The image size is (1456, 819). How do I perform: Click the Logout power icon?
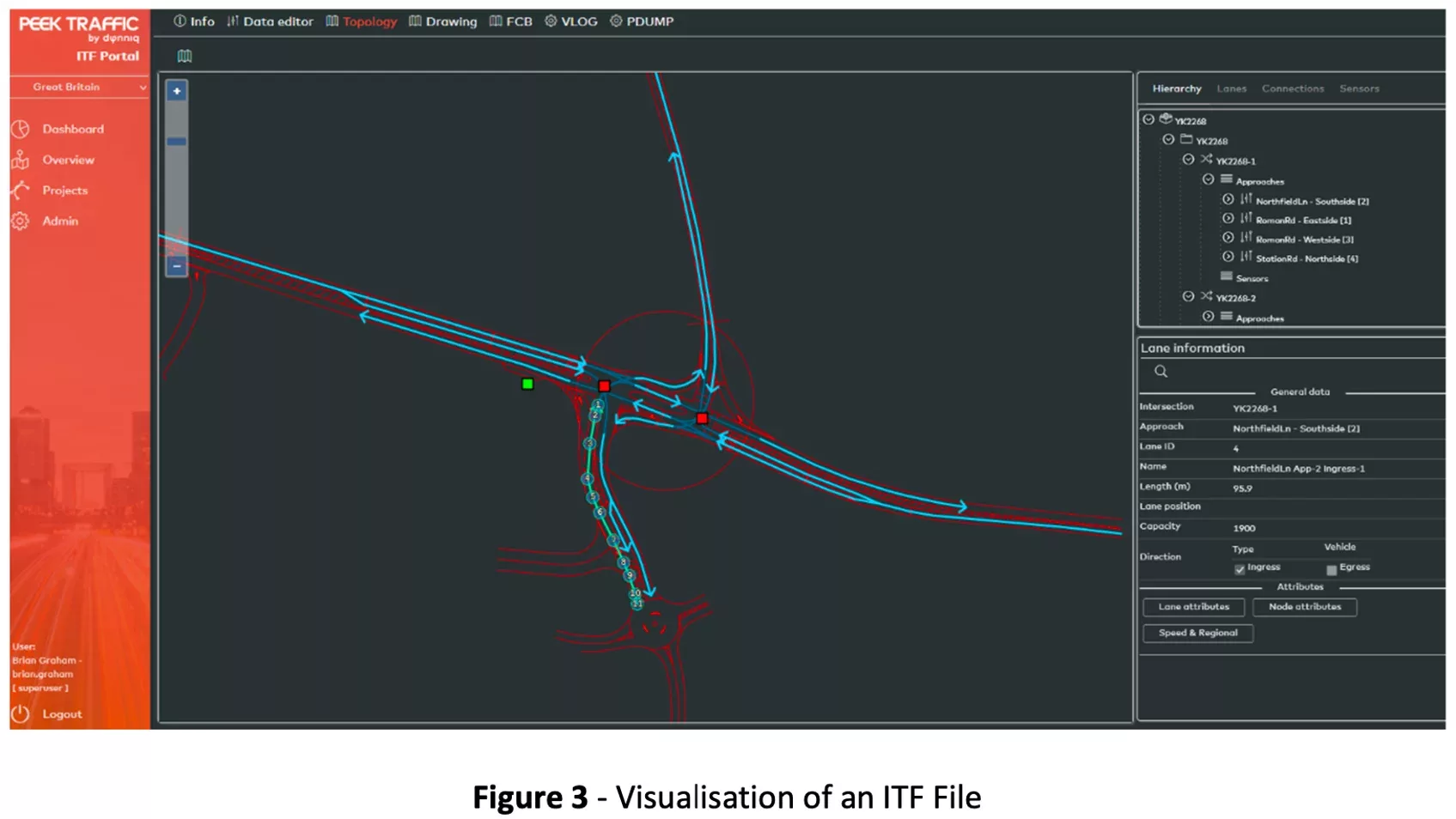pyautogui.click(x=21, y=713)
